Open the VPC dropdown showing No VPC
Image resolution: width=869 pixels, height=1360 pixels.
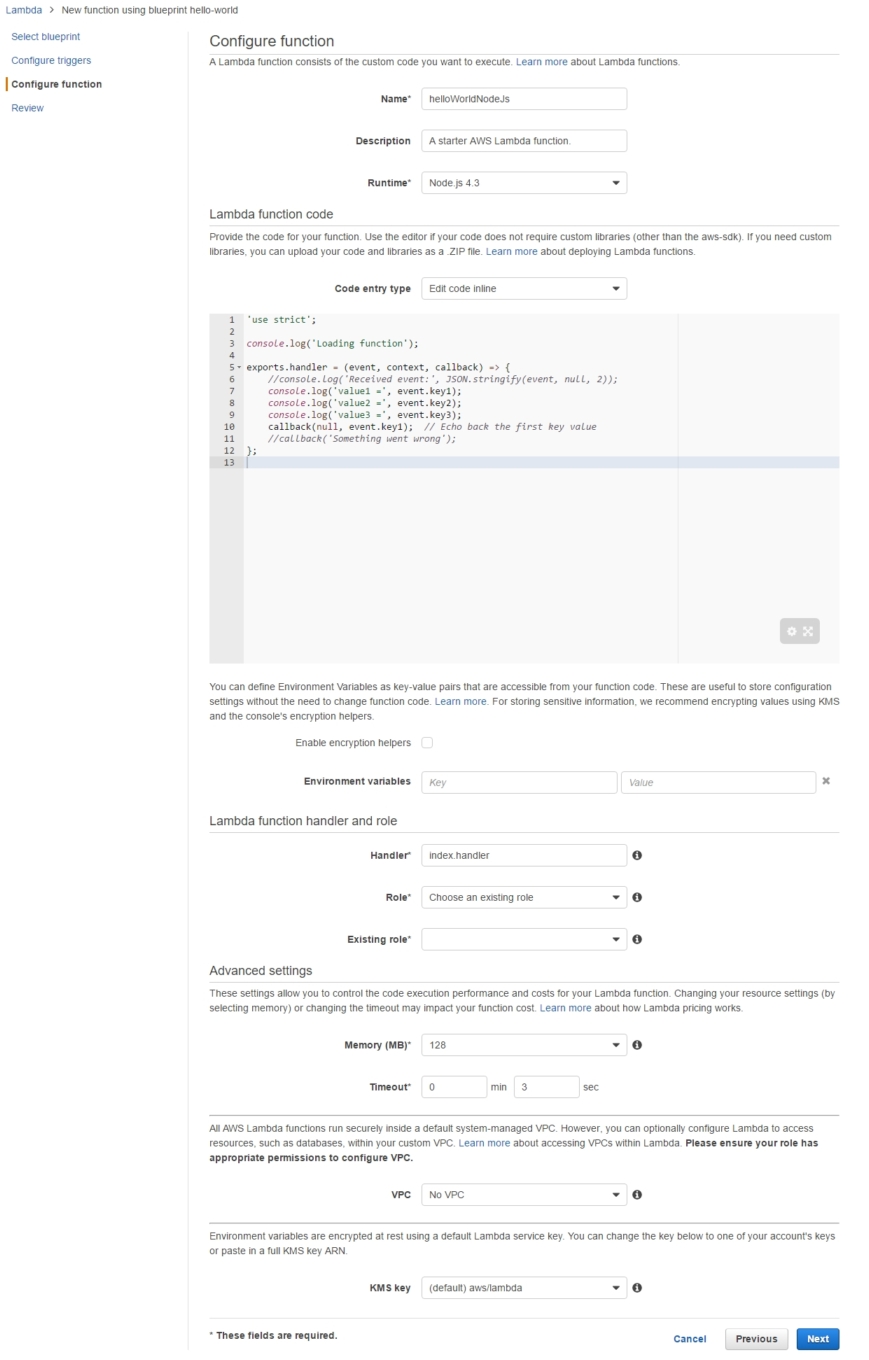[524, 1194]
